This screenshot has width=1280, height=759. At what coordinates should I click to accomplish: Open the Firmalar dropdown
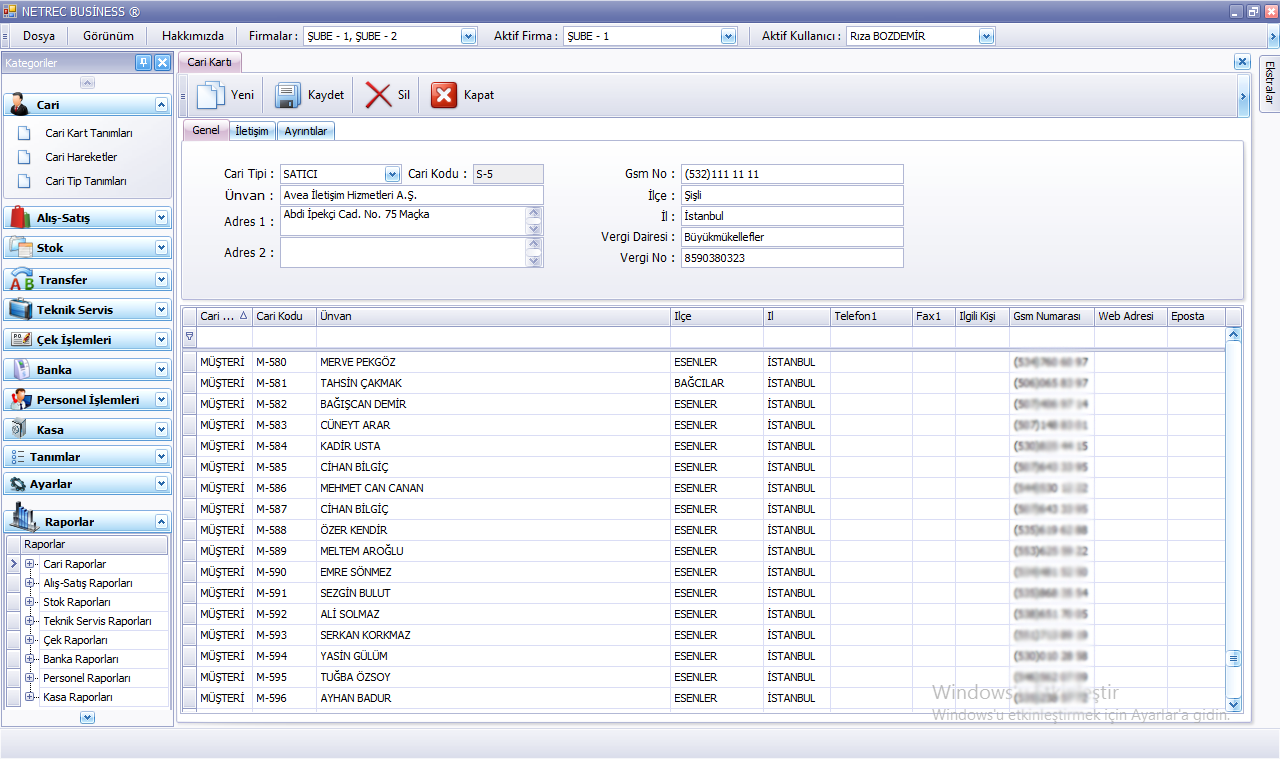468,36
